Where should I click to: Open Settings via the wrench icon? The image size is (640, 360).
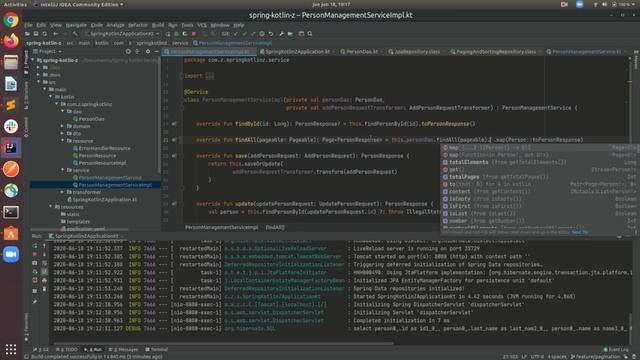pos(282,34)
